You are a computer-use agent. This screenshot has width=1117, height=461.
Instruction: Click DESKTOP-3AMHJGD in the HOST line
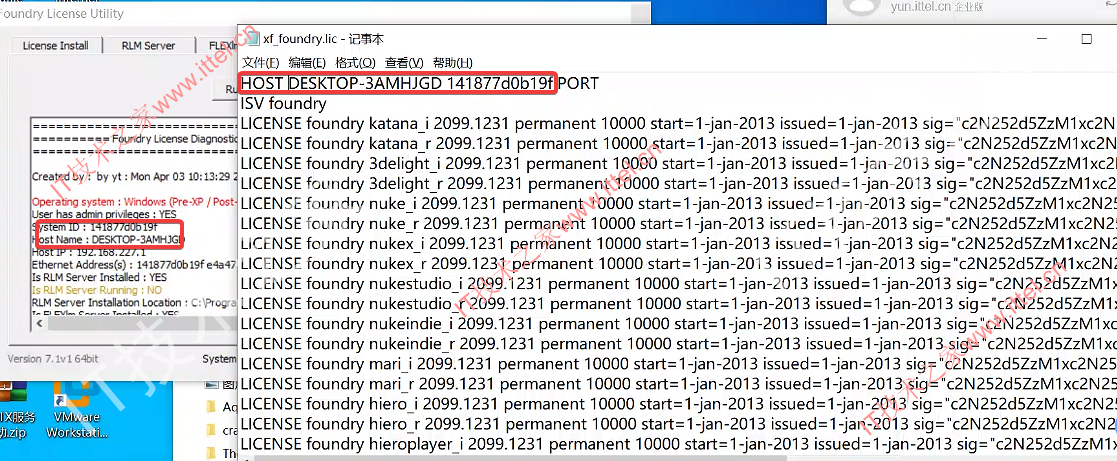point(365,83)
